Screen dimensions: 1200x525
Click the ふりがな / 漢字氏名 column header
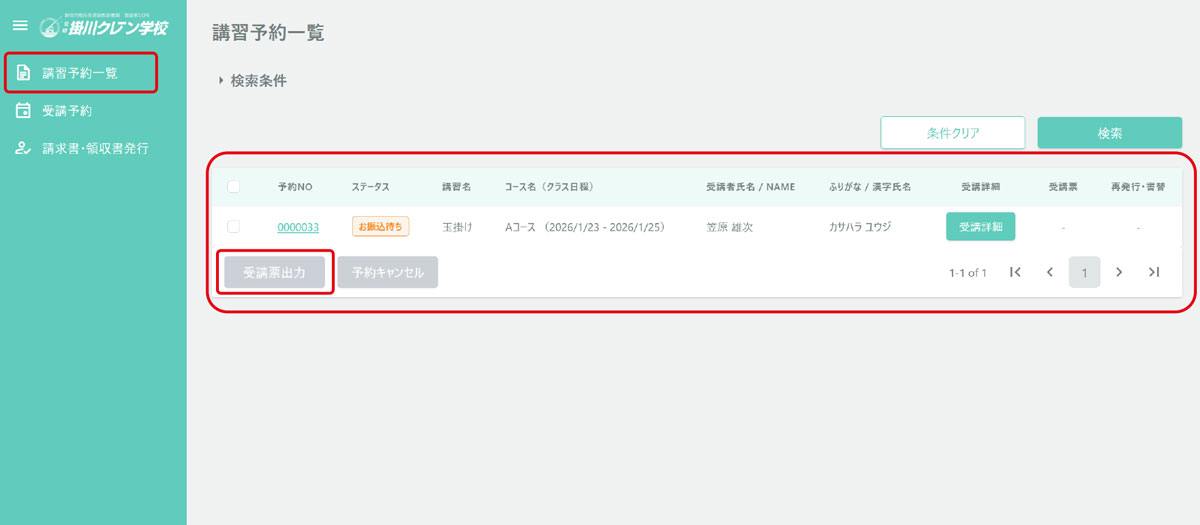870,187
